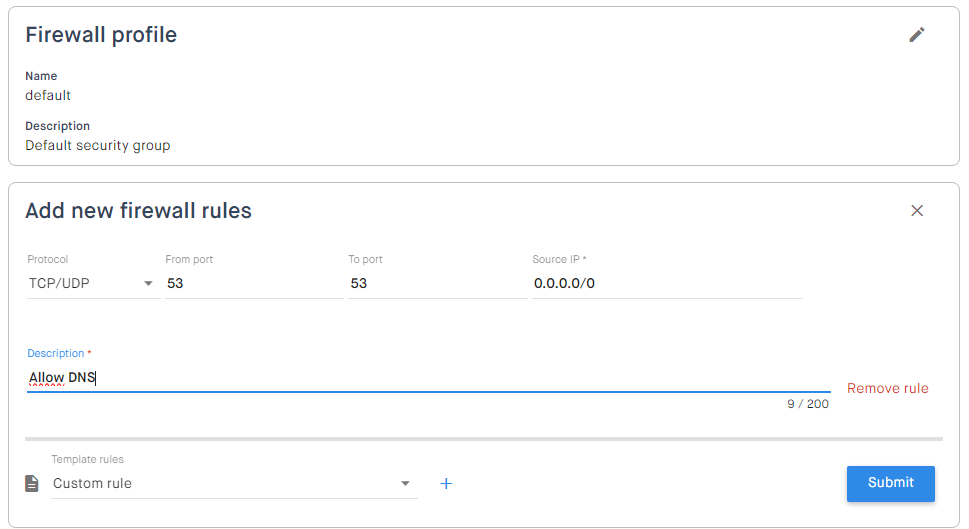Click the Custom rule dropdown arrow

coord(405,483)
